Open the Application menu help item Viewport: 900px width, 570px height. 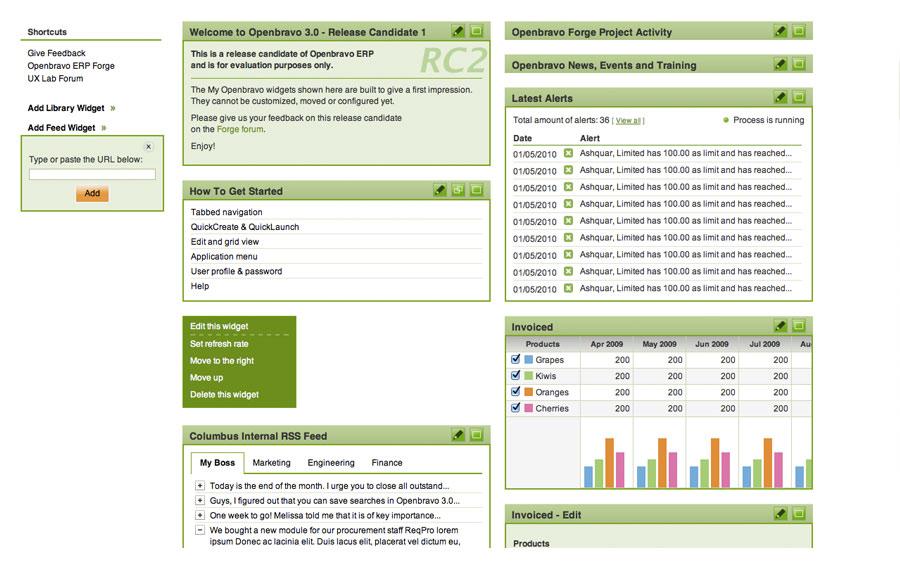pos(224,257)
